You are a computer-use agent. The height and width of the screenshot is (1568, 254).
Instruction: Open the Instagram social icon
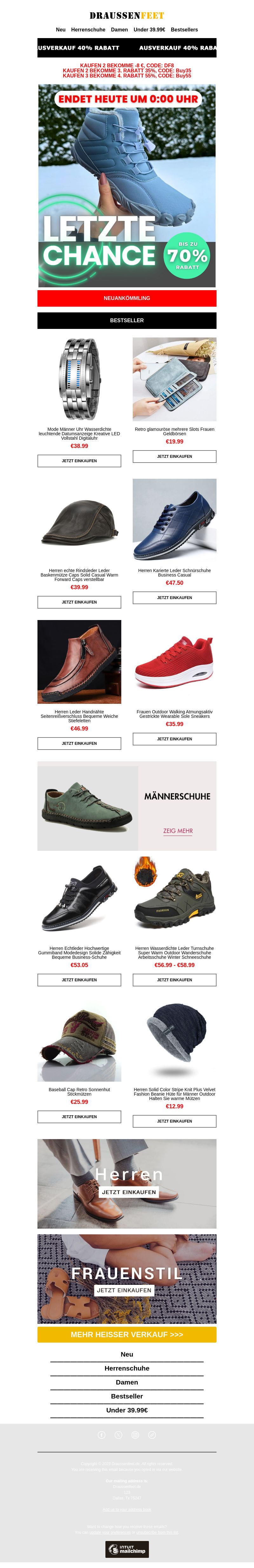click(x=135, y=1435)
